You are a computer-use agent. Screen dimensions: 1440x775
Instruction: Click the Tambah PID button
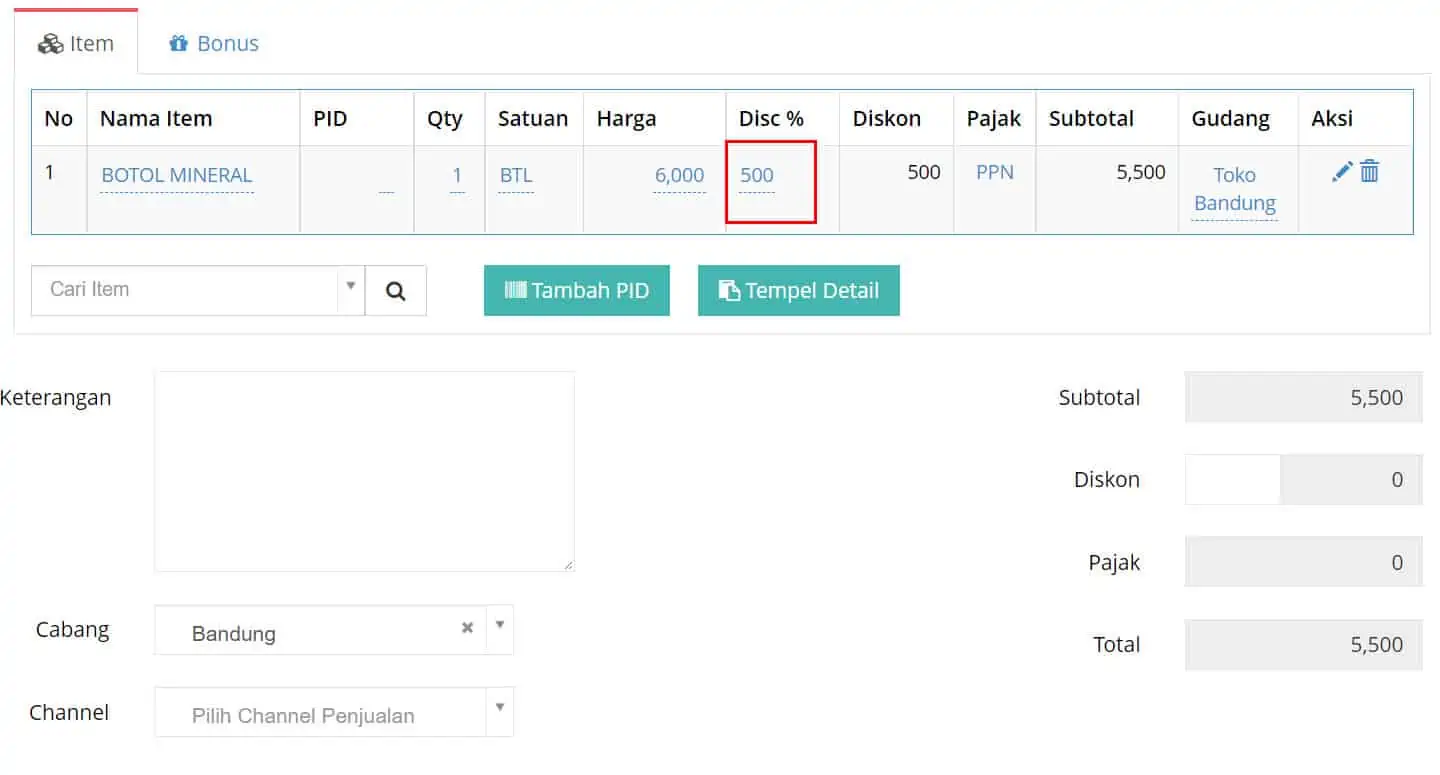(577, 290)
